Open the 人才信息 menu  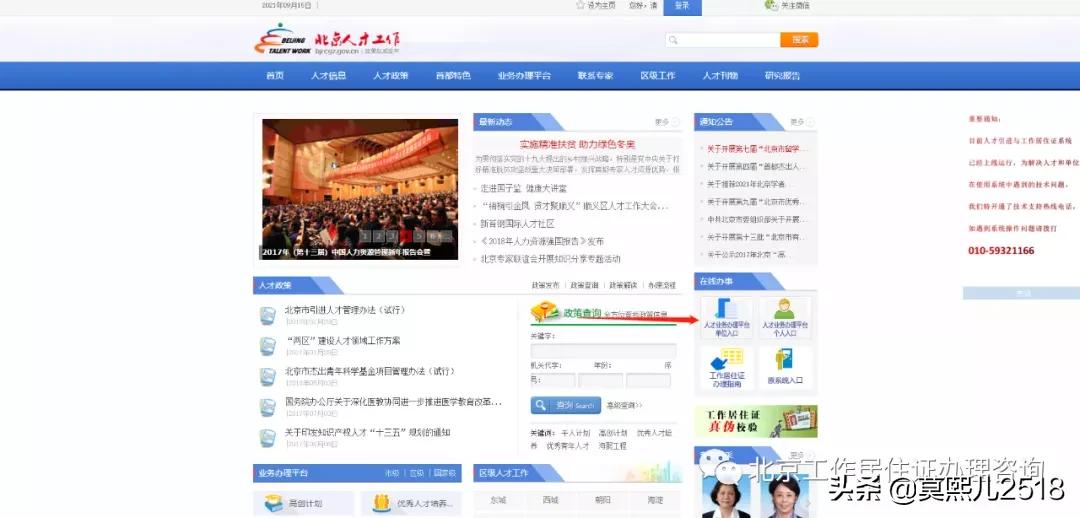329,76
